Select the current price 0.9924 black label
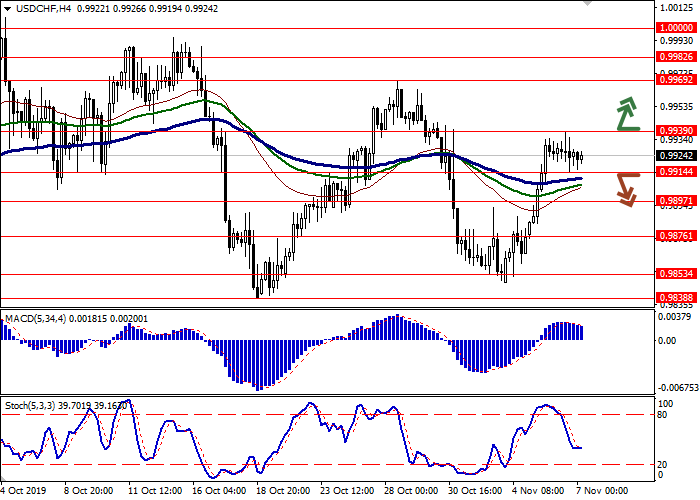The width and height of the screenshot is (700, 500). pyautogui.click(x=675, y=156)
